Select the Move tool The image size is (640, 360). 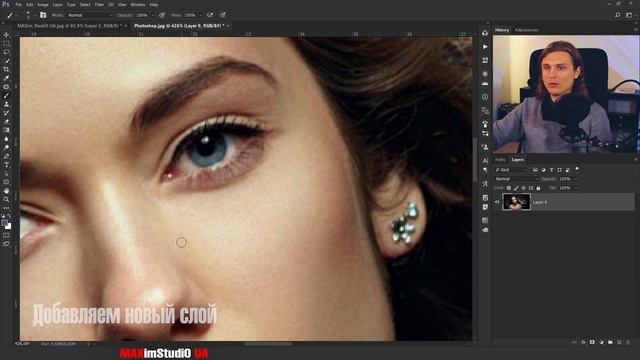[7, 35]
